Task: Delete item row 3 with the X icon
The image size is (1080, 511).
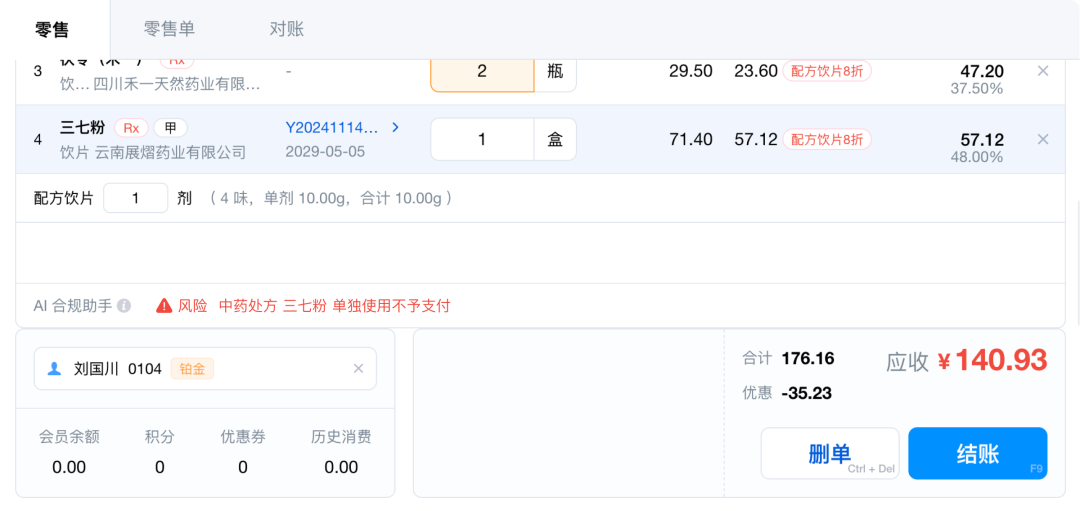Action: [1043, 71]
